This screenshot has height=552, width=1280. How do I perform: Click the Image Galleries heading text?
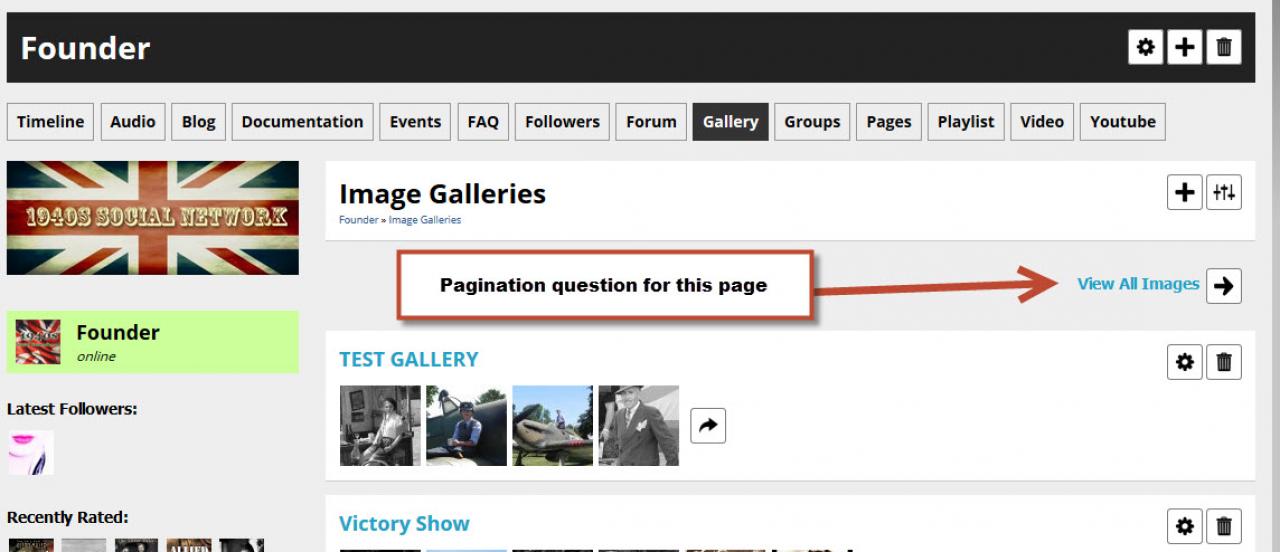442,193
